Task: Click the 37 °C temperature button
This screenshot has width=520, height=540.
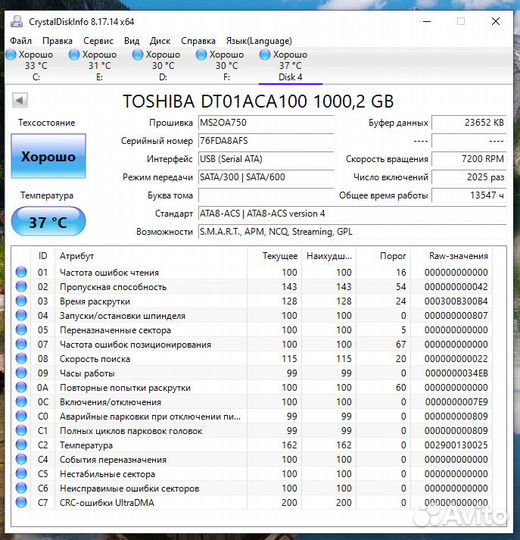Action: tap(49, 222)
